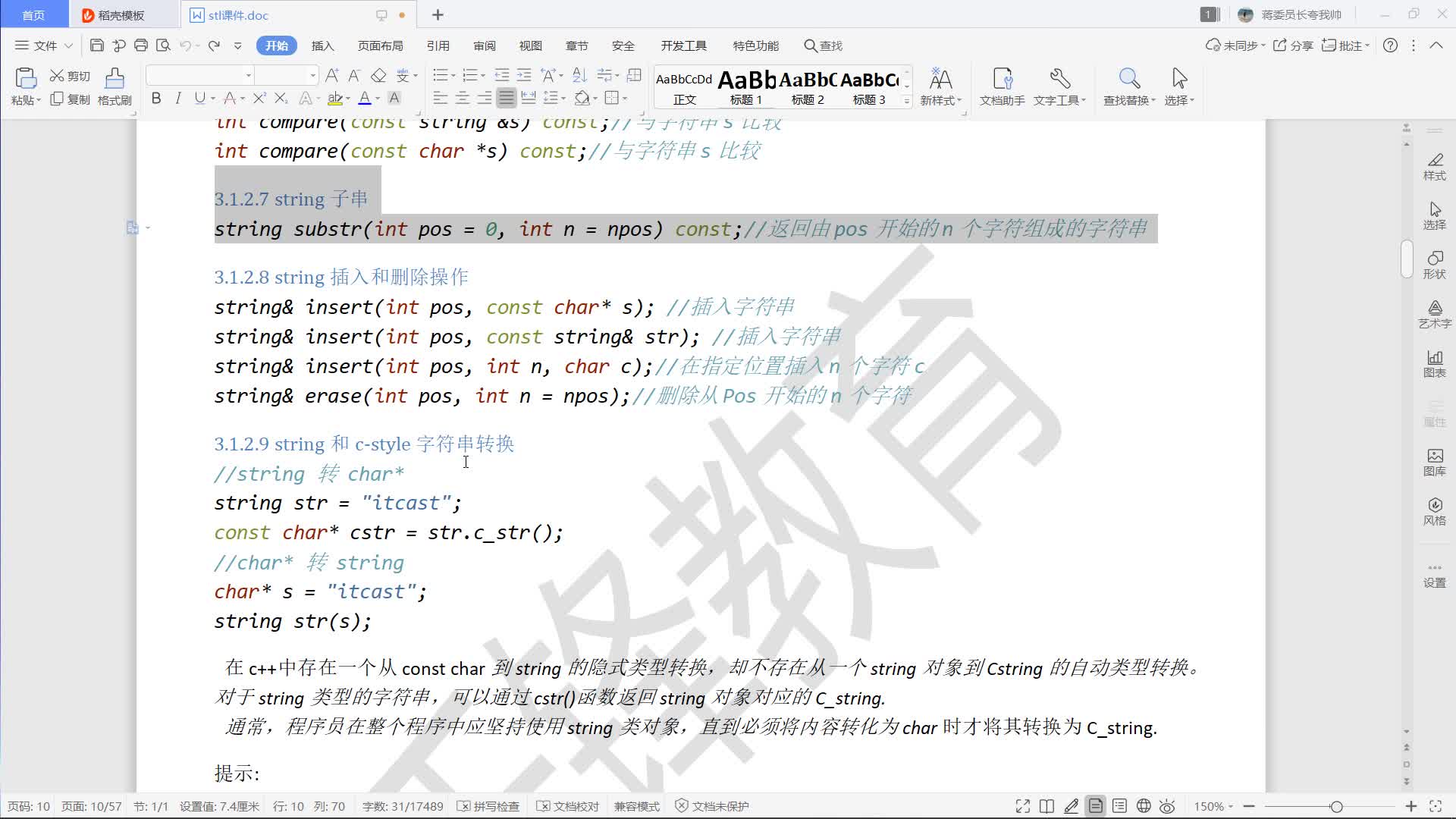Open the font name combo box
Viewport: 1456px width, 819px height.
[x=199, y=75]
